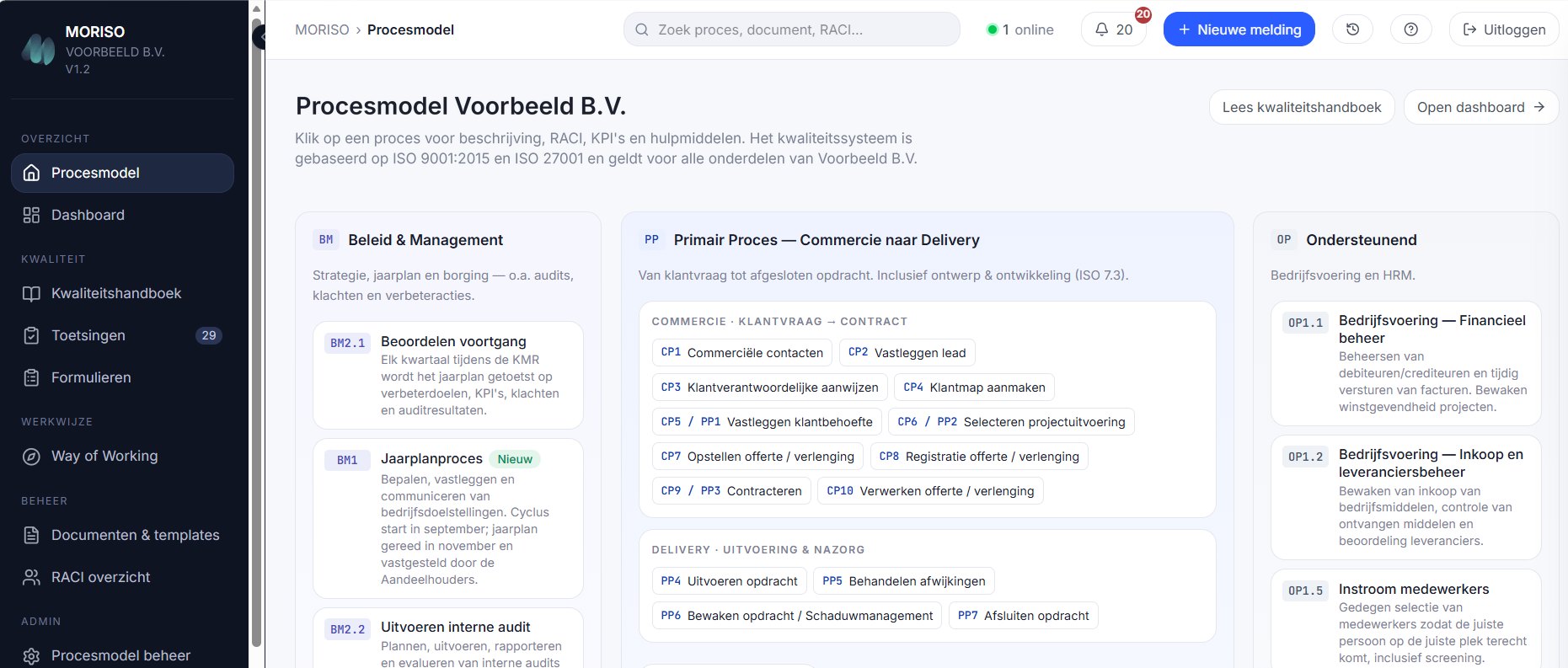
Task: Click the Nieuwe melding button
Action: (x=1239, y=29)
